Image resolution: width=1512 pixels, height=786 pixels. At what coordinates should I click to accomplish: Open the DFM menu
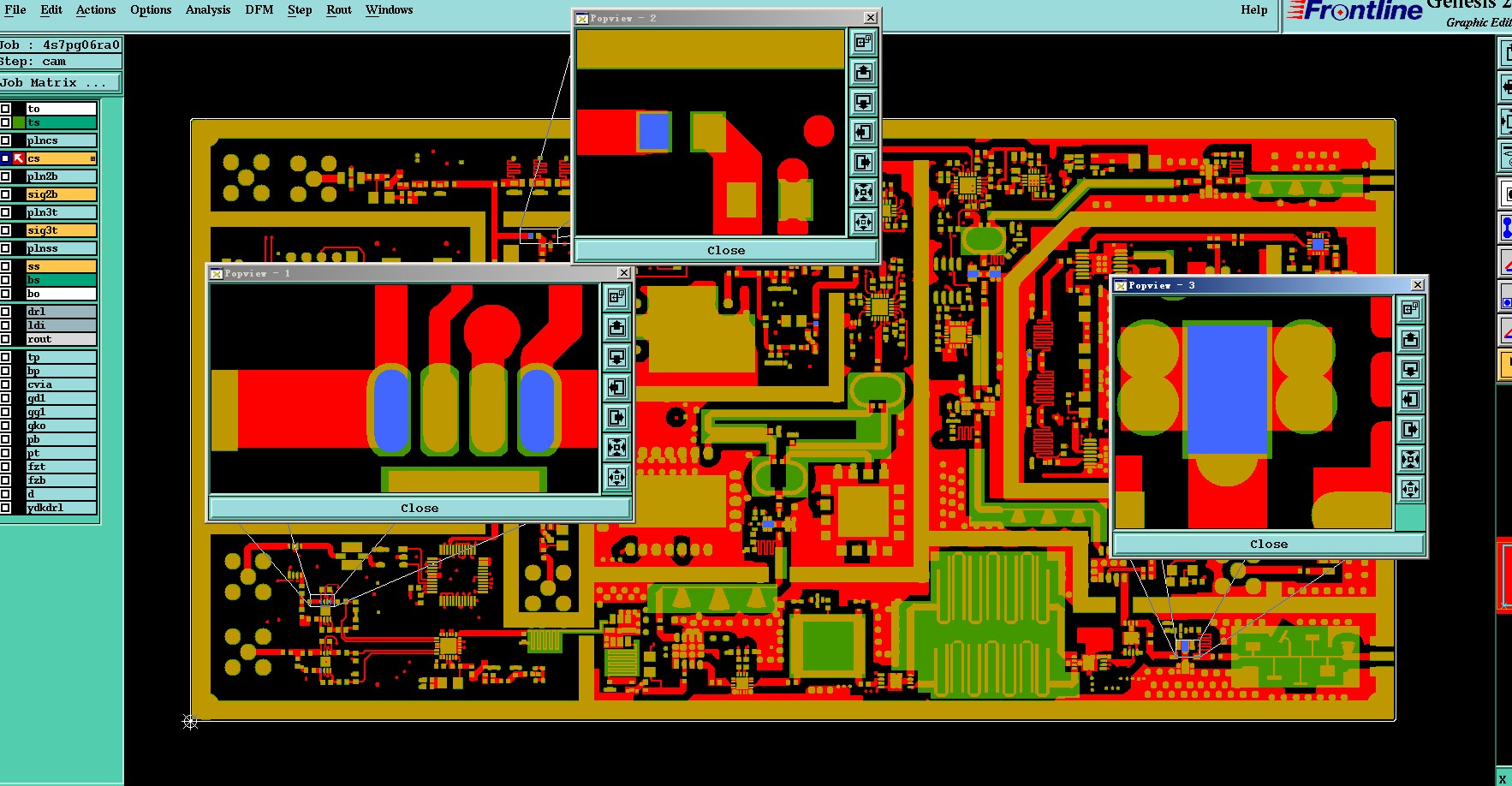coord(259,9)
